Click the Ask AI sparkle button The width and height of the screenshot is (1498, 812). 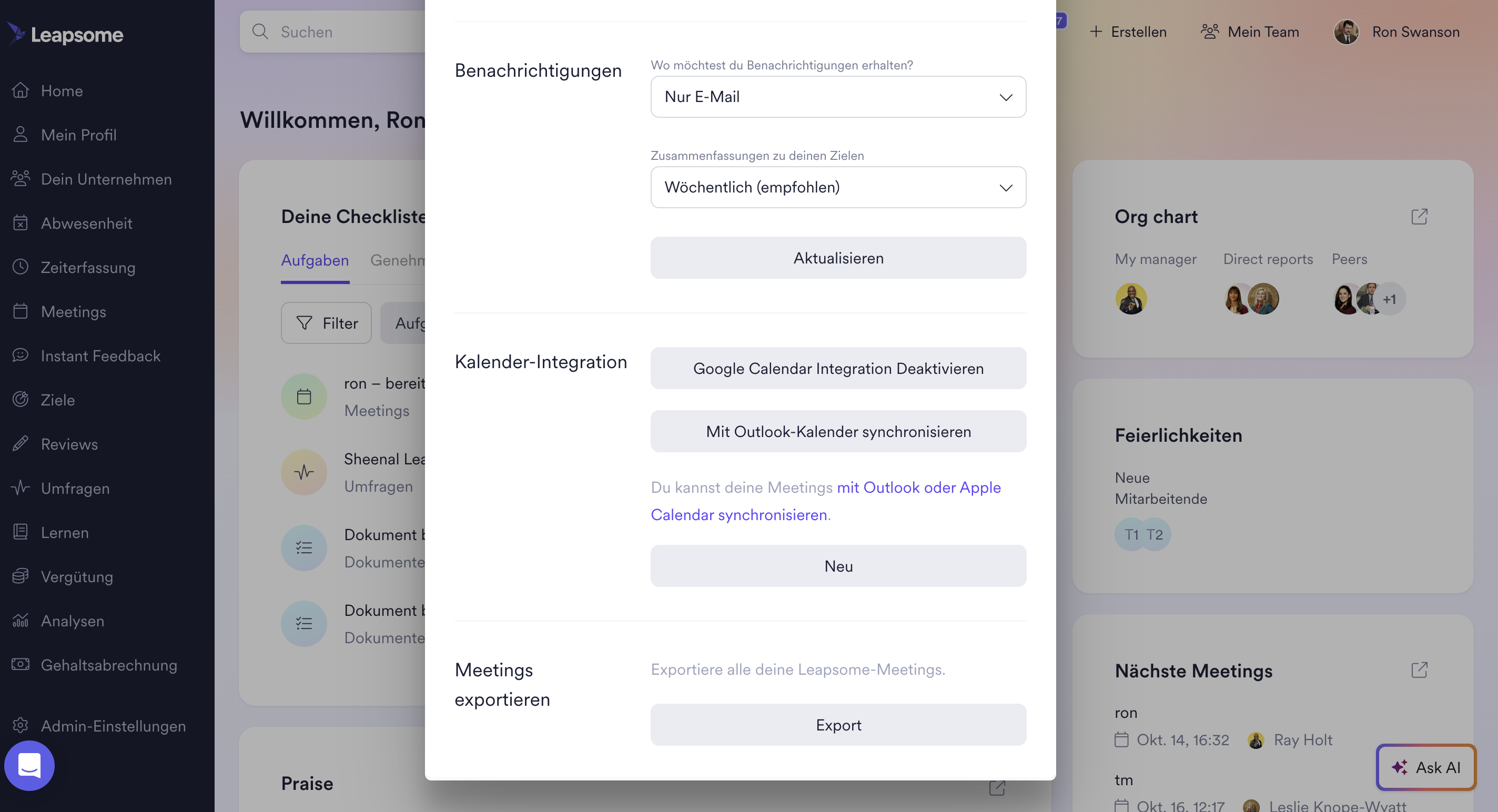pos(1425,767)
